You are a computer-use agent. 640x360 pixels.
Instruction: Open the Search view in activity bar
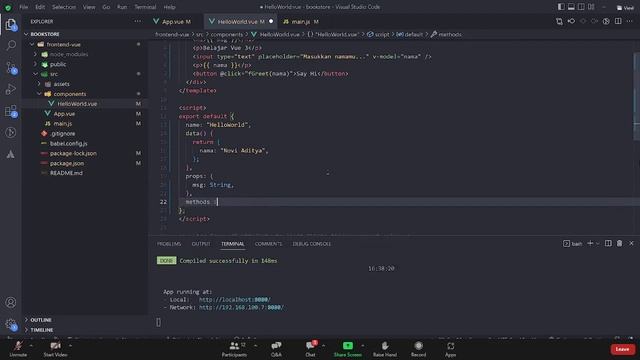(x=11, y=45)
